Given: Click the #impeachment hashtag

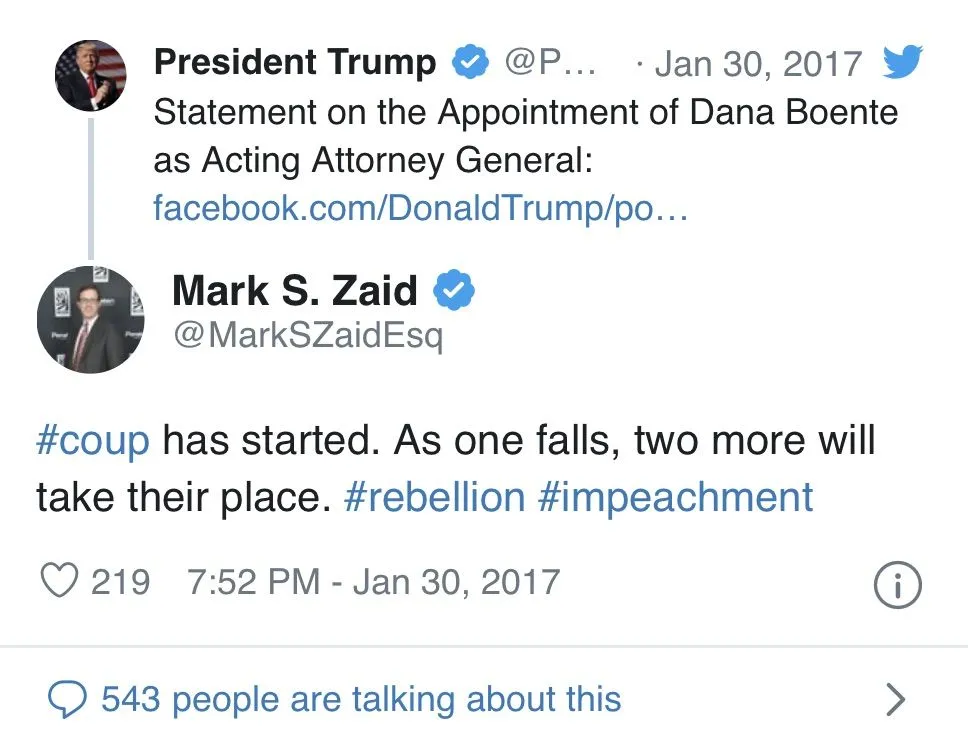Looking at the screenshot, I should (675, 496).
